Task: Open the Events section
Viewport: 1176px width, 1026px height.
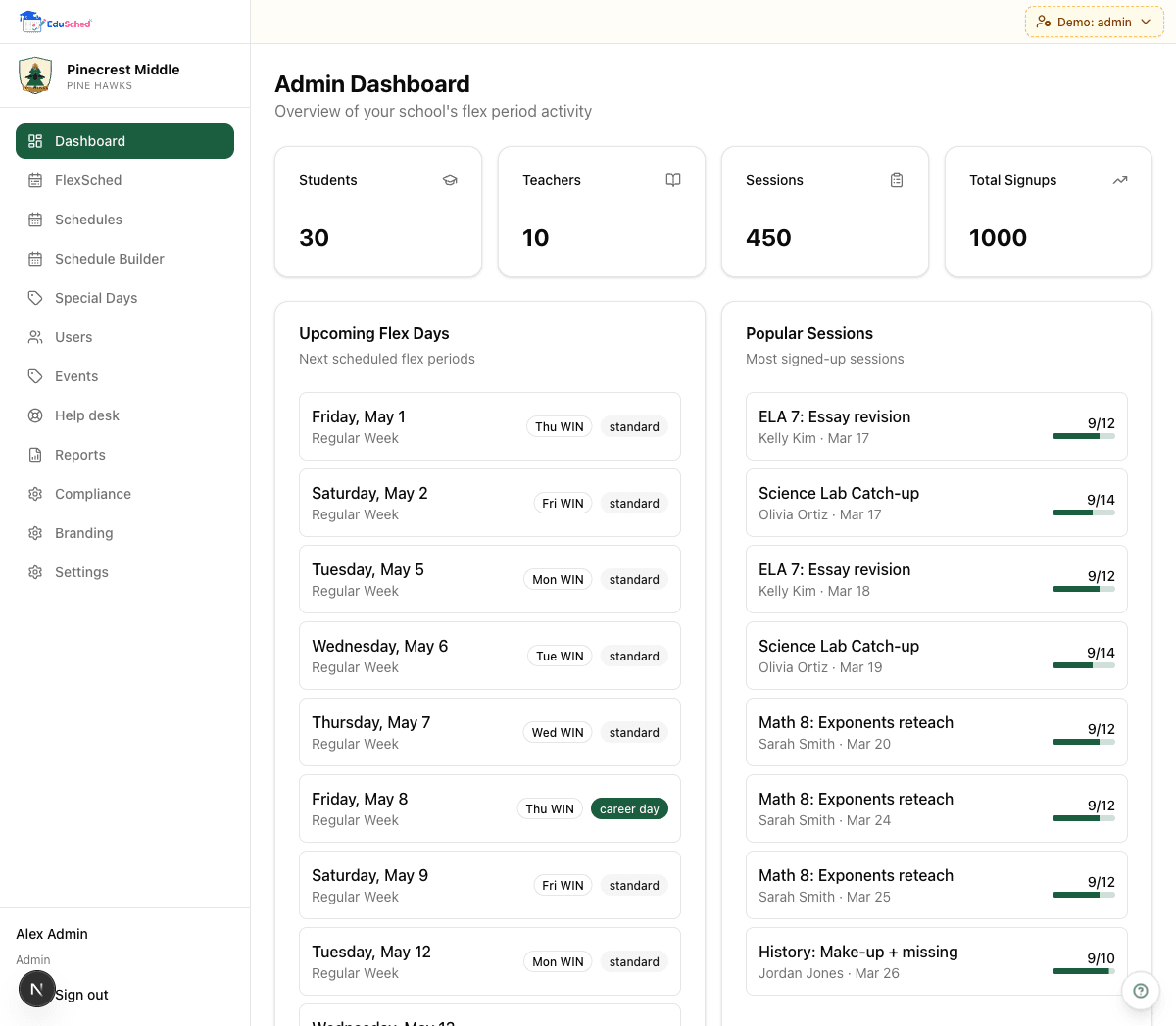Action: (x=124, y=376)
